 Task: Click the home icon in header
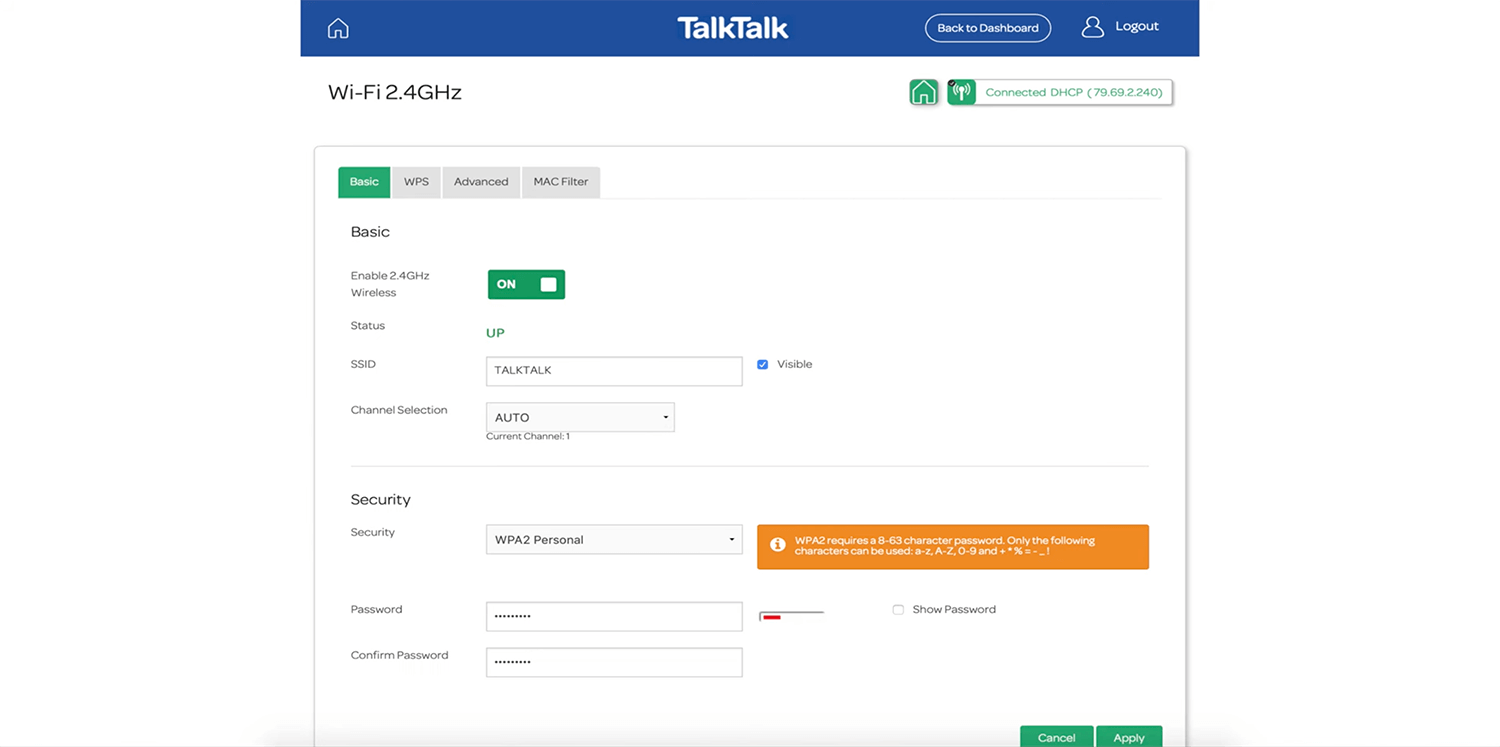click(338, 28)
